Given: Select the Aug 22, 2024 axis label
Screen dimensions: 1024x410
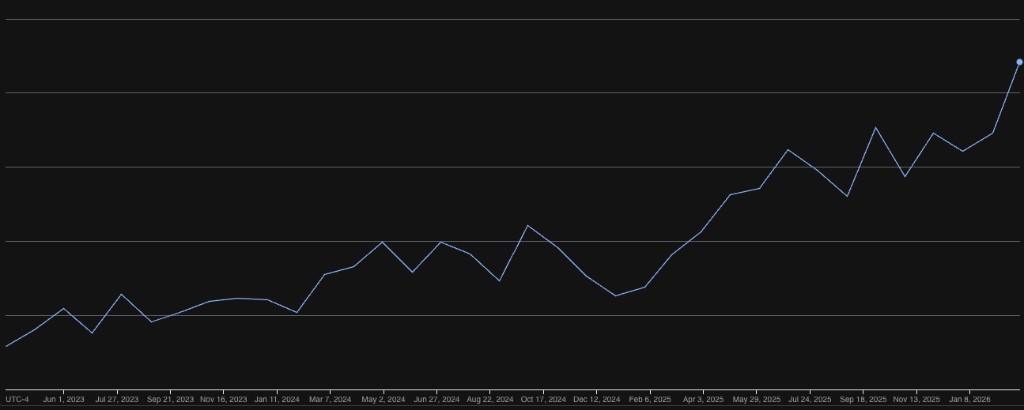Looking at the screenshot, I should point(490,399).
